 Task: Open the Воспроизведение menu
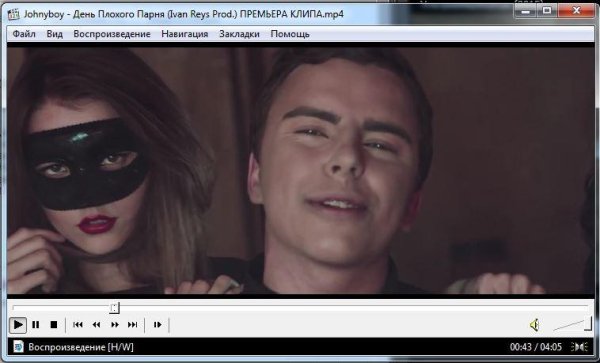pyautogui.click(x=112, y=34)
